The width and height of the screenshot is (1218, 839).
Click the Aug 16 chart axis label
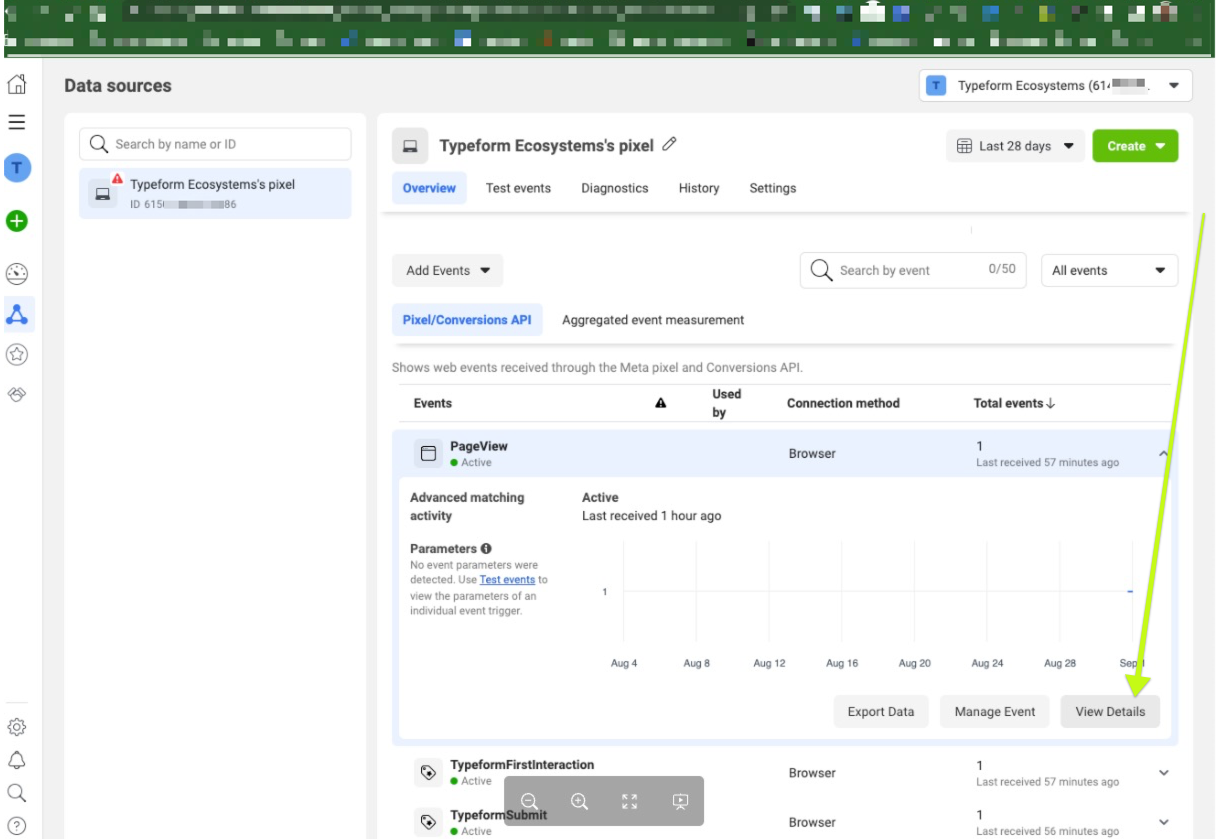pos(842,663)
